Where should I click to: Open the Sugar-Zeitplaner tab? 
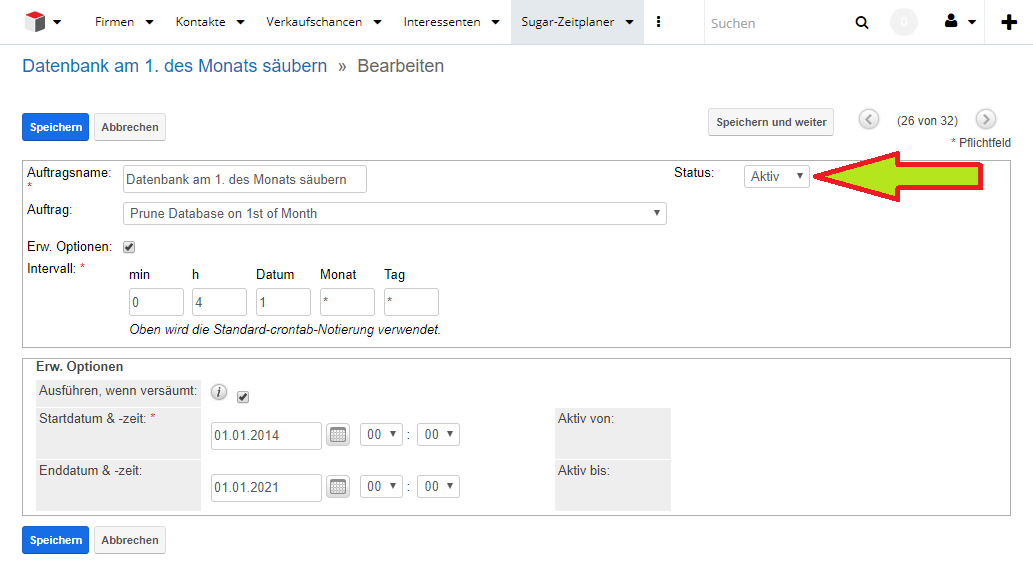[x=567, y=22]
